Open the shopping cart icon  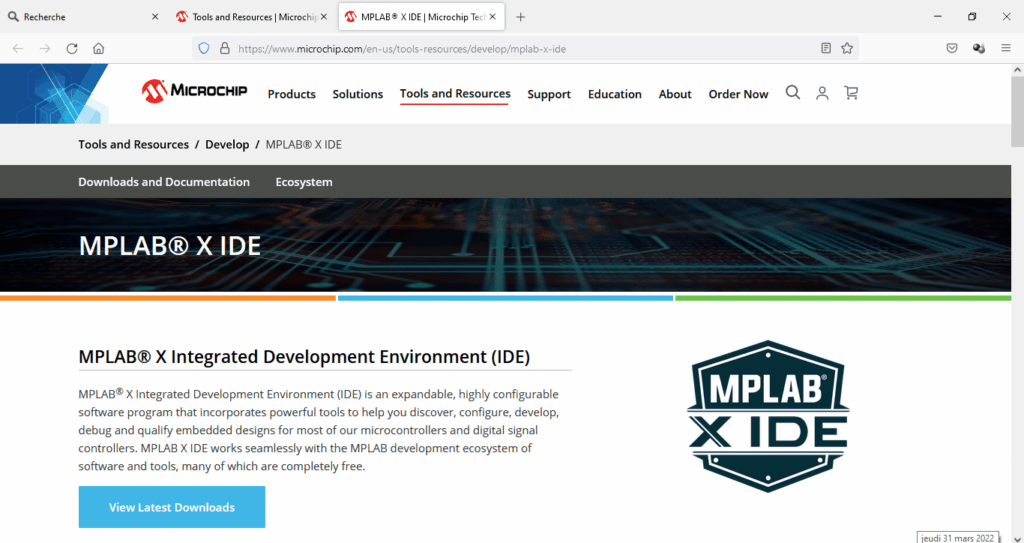[x=851, y=93]
